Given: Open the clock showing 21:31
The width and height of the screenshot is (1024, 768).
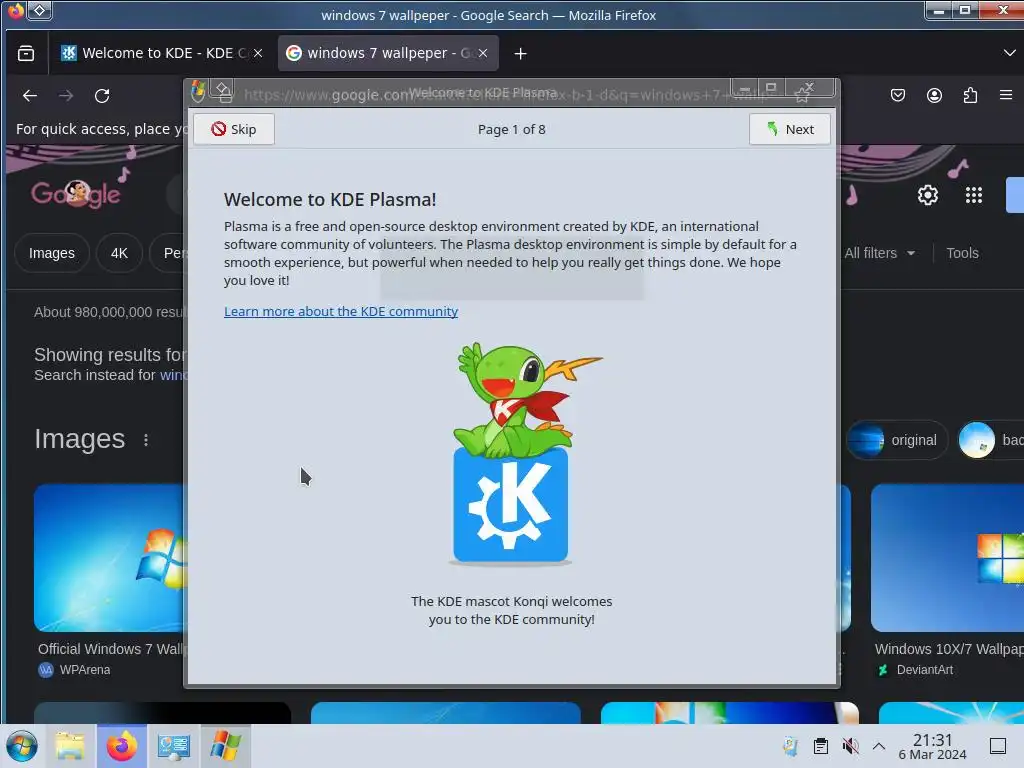Looking at the screenshot, I should tap(932, 746).
